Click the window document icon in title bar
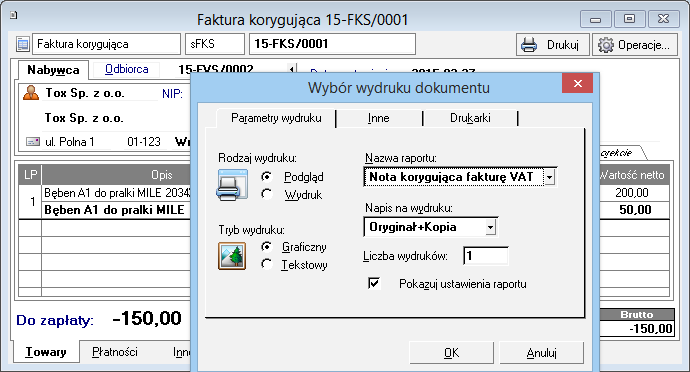 pos(13,15)
